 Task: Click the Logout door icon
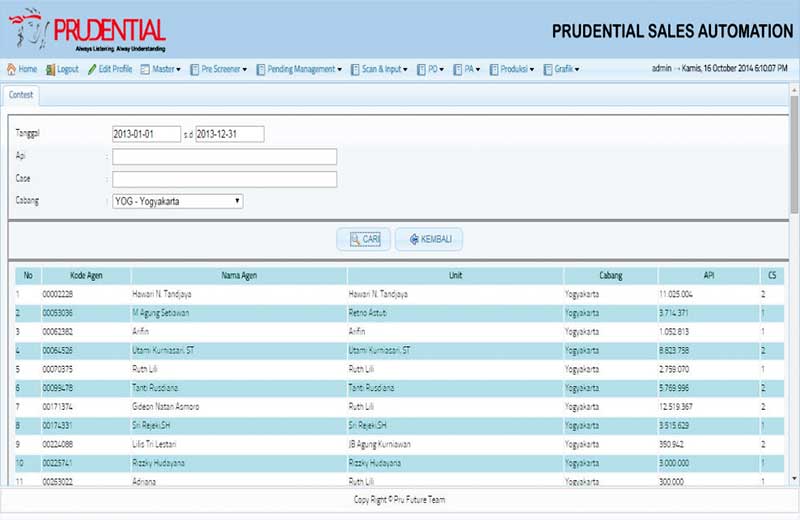pos(50,69)
